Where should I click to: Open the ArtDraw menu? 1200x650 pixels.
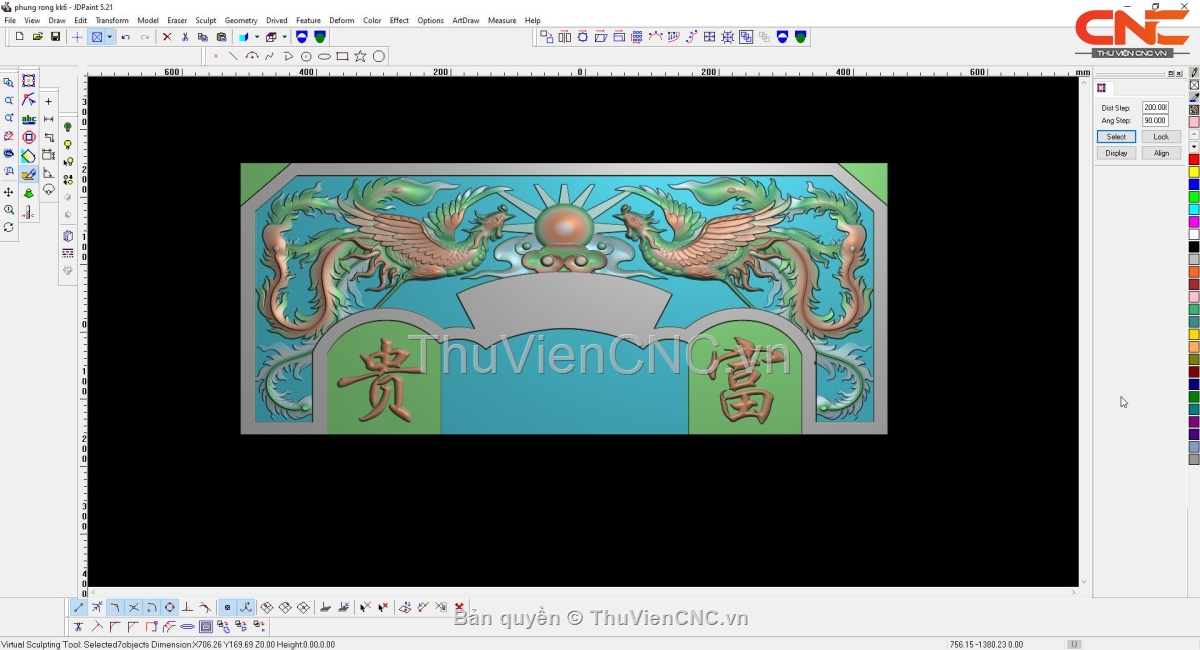coord(465,20)
